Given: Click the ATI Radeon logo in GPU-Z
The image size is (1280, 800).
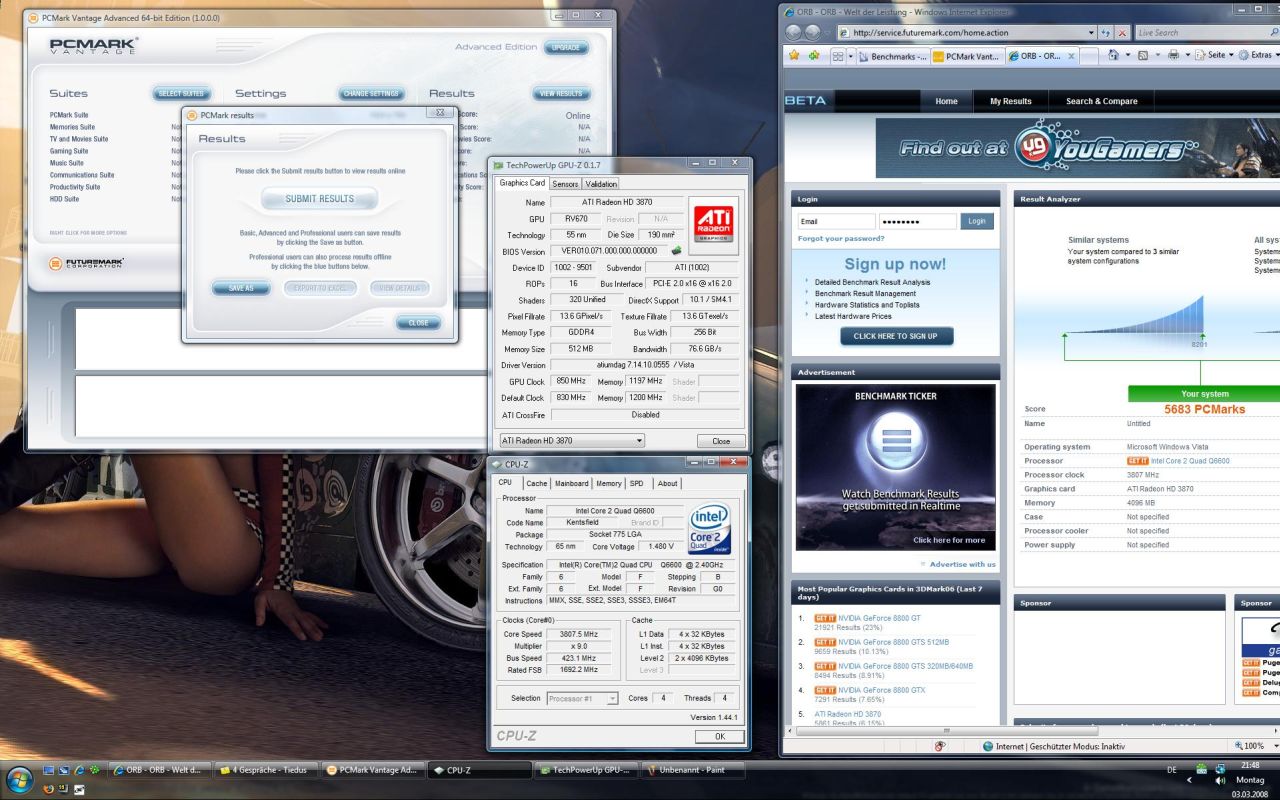Looking at the screenshot, I should tap(713, 226).
